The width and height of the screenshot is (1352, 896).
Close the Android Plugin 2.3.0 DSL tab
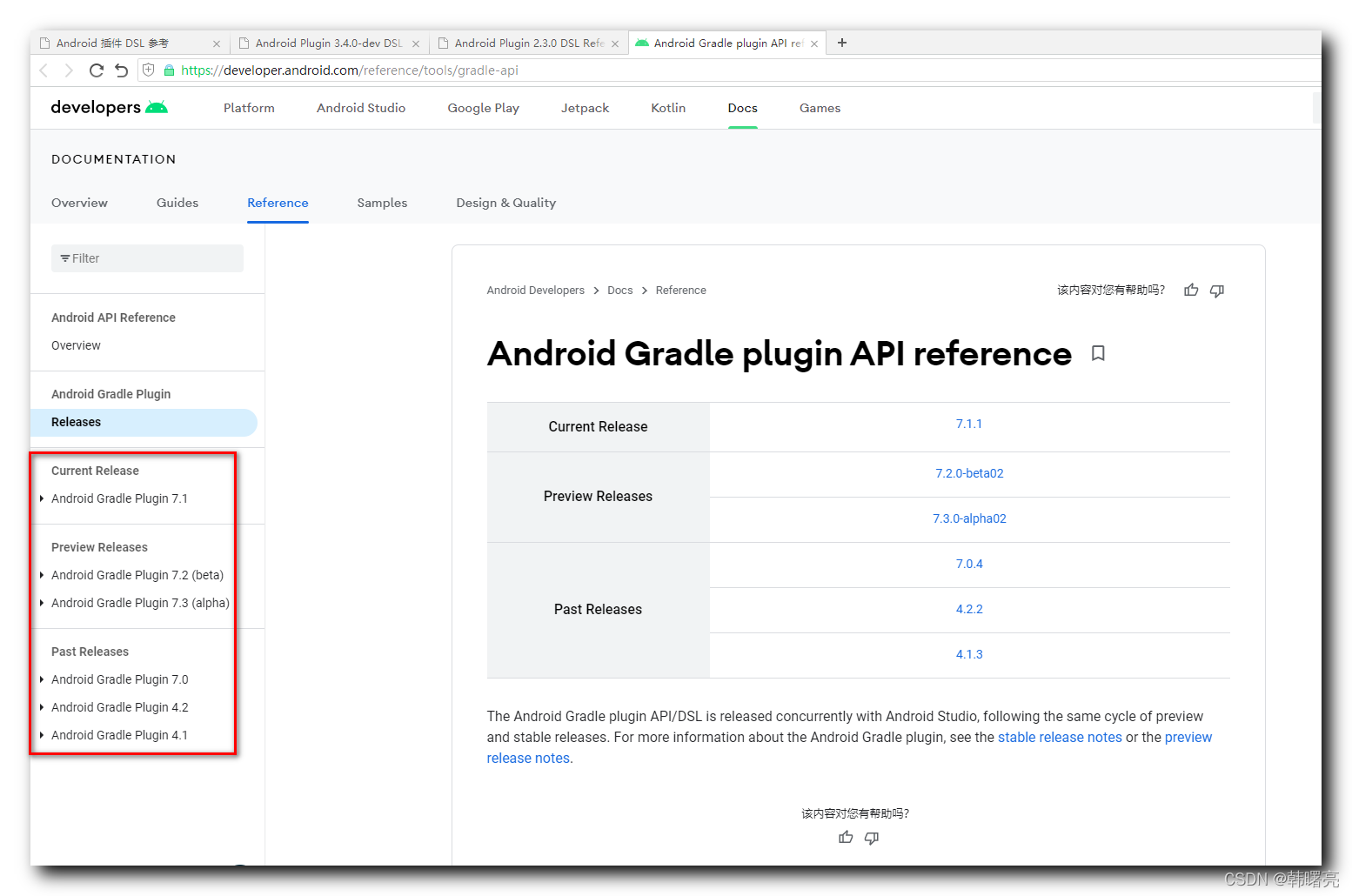tap(615, 43)
